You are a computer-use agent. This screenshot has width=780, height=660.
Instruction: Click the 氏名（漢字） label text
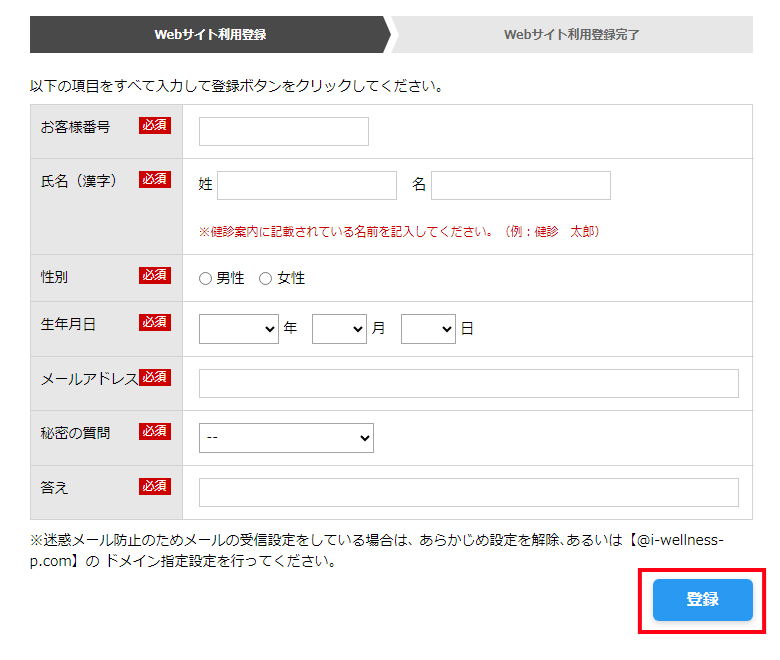[x=79, y=181]
